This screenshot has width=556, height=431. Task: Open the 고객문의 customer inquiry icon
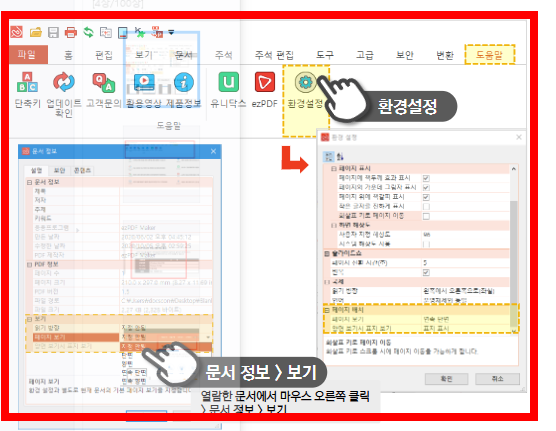click(x=104, y=82)
